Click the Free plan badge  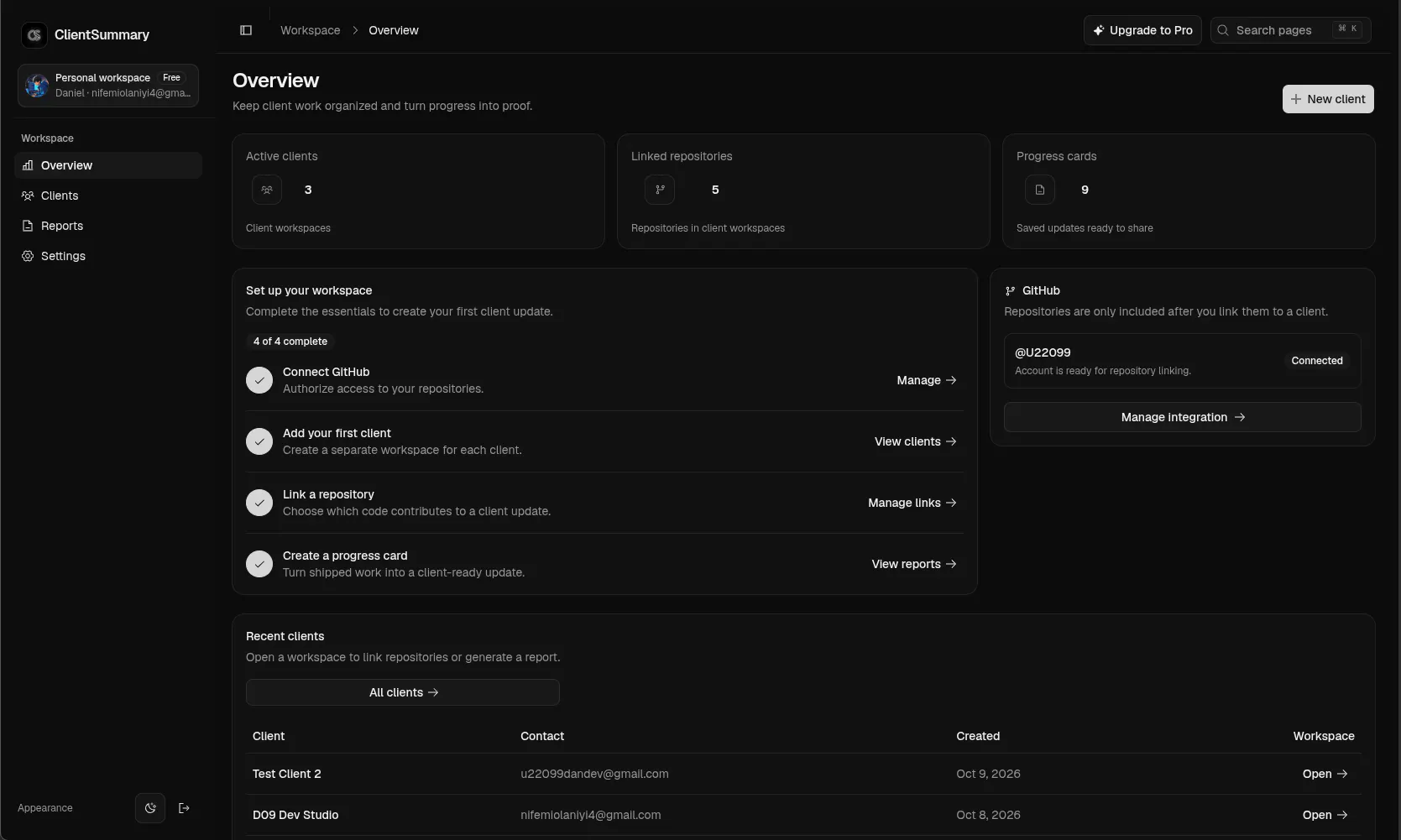171,77
